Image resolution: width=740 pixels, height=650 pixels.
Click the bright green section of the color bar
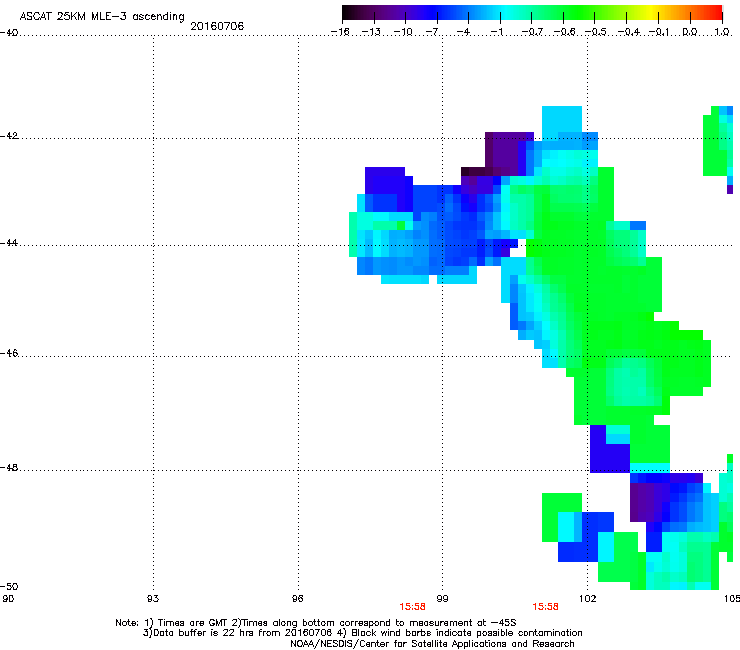(x=580, y=13)
